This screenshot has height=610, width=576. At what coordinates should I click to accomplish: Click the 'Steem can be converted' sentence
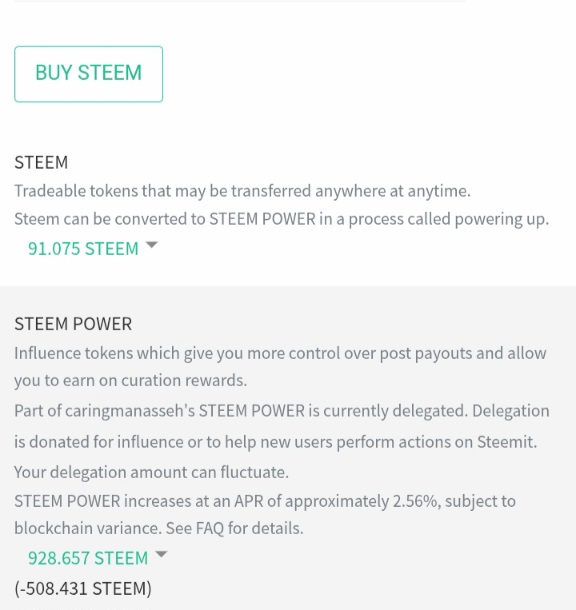pyautogui.click(x=282, y=219)
